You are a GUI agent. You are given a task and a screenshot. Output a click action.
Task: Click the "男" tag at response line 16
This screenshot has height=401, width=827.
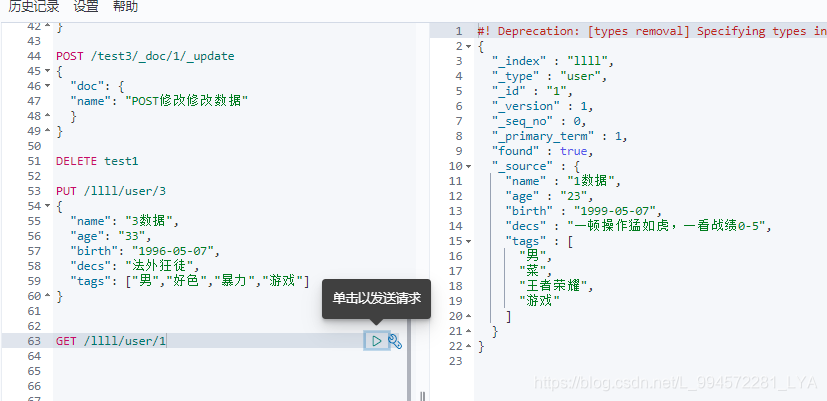pos(532,256)
